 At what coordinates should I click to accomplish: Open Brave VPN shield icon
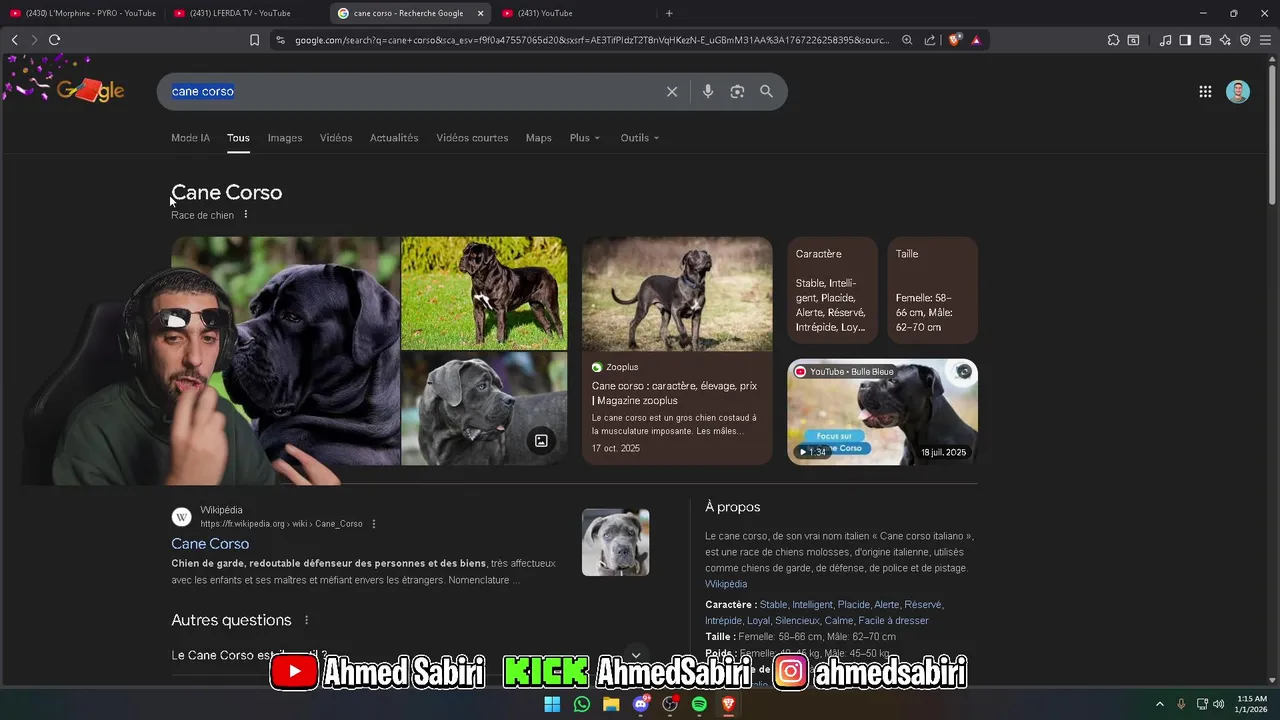click(1245, 40)
